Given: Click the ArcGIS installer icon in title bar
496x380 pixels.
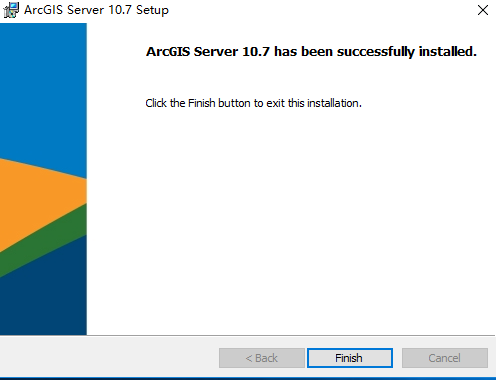Looking at the screenshot, I should pyautogui.click(x=11, y=10).
